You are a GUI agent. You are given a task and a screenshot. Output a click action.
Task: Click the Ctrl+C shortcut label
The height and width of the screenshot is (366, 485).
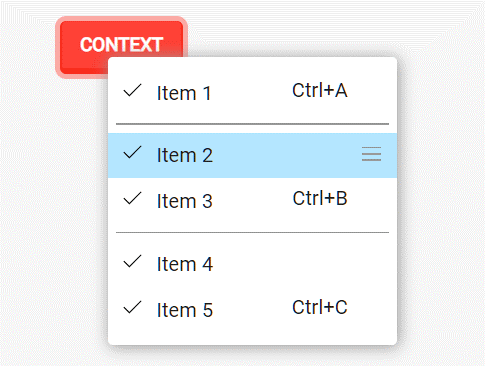coord(320,307)
